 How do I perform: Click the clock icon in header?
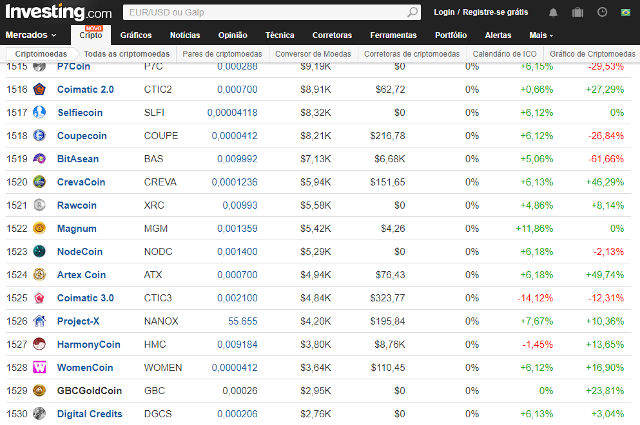[x=602, y=12]
